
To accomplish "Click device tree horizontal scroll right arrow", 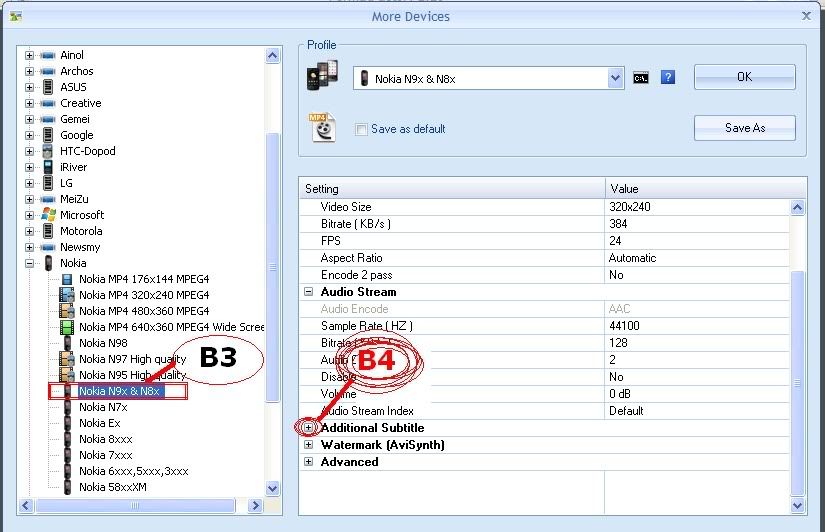I will (255, 506).
